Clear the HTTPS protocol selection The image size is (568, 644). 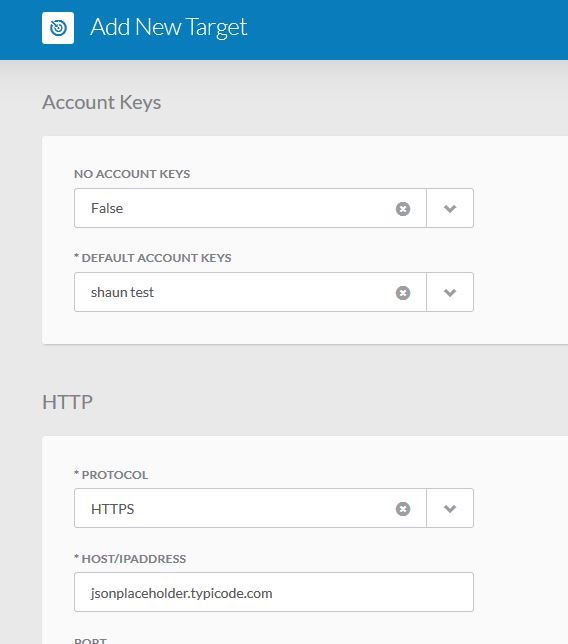click(x=403, y=509)
